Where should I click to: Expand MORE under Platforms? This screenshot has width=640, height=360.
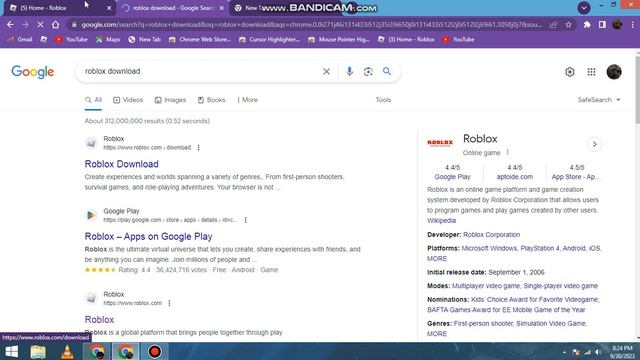coord(437,259)
